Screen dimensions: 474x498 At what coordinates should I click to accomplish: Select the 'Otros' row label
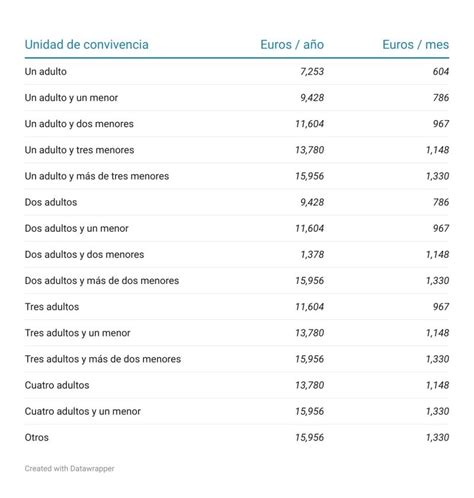(37, 437)
